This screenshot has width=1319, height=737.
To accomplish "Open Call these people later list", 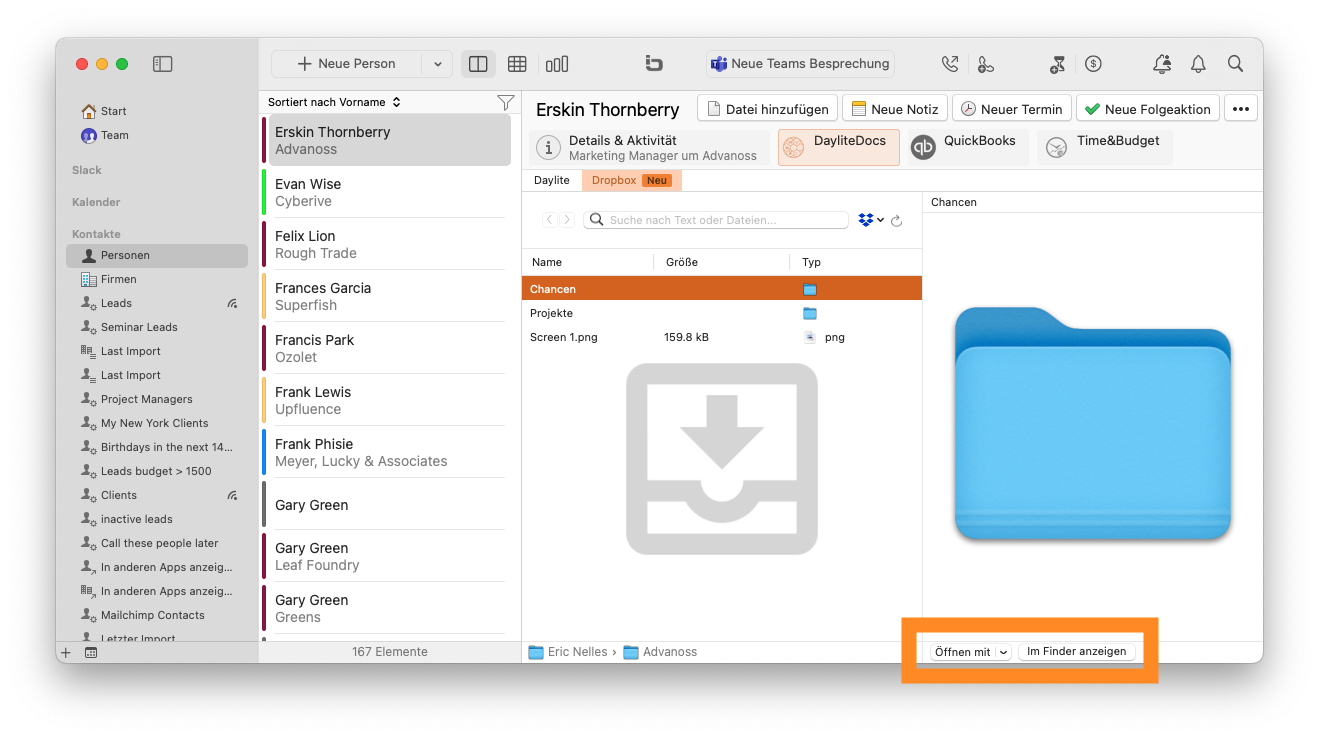I will (x=157, y=544).
